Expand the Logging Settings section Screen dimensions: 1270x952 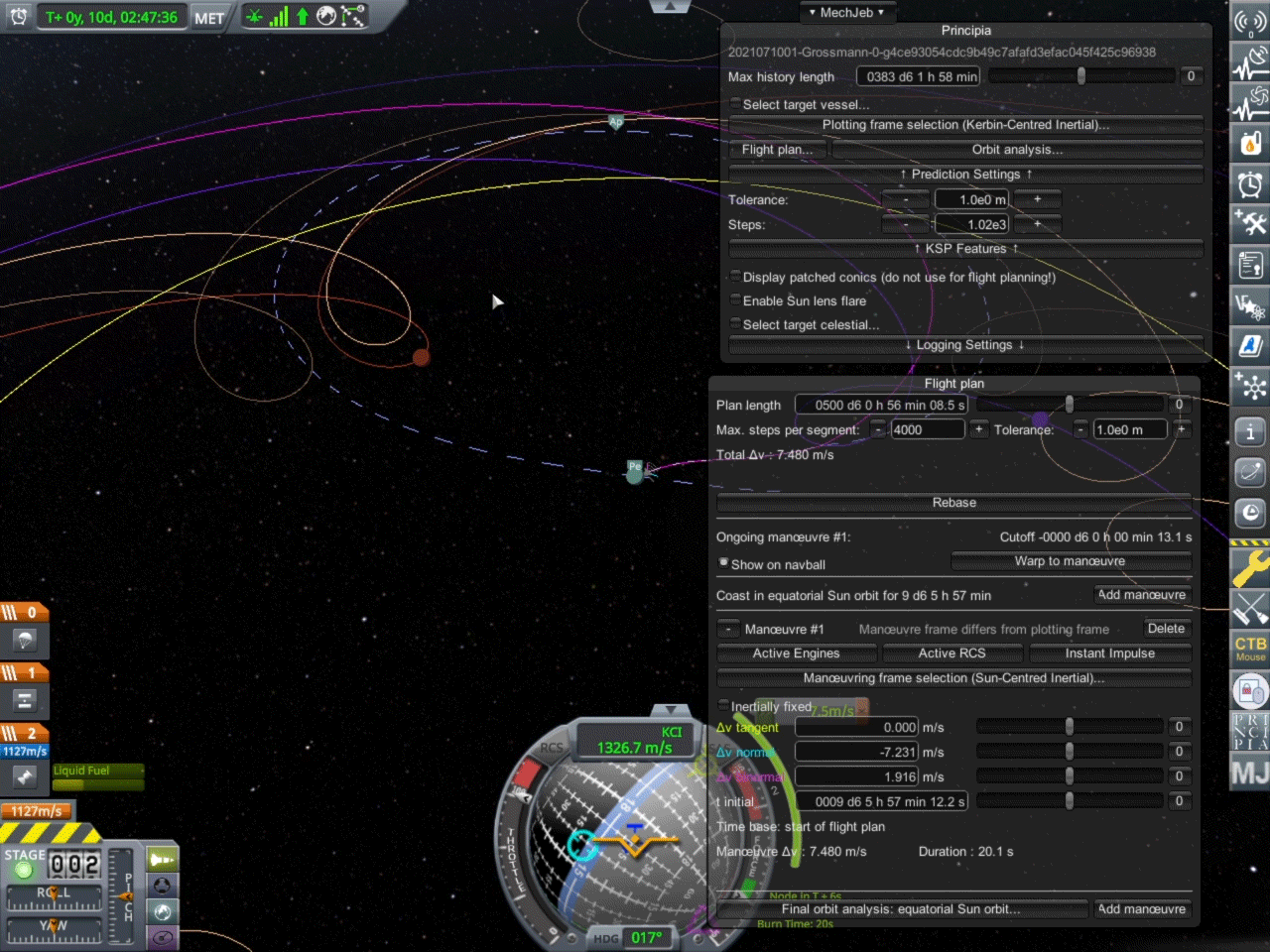coord(965,345)
